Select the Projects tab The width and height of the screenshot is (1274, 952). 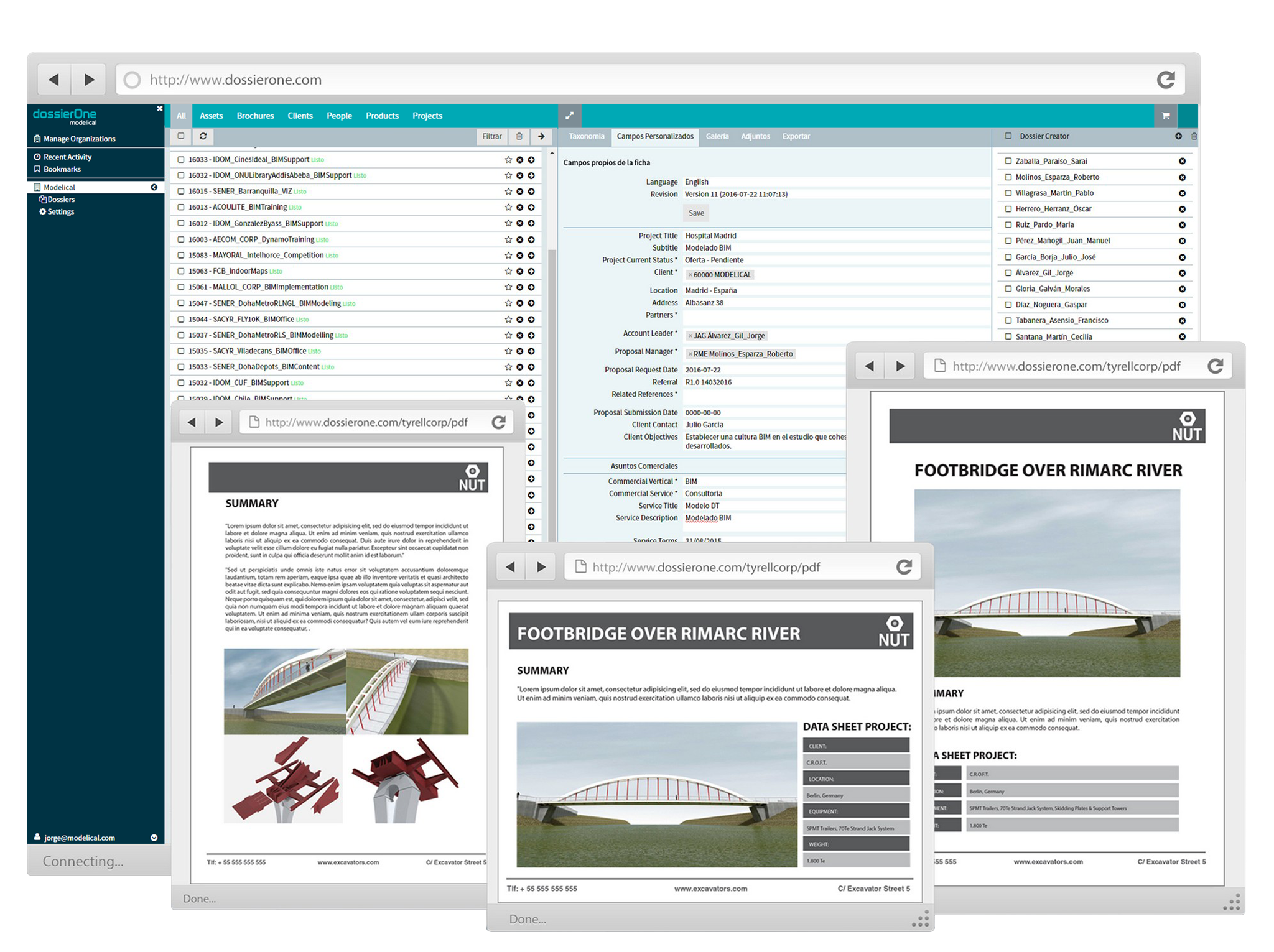(x=427, y=116)
